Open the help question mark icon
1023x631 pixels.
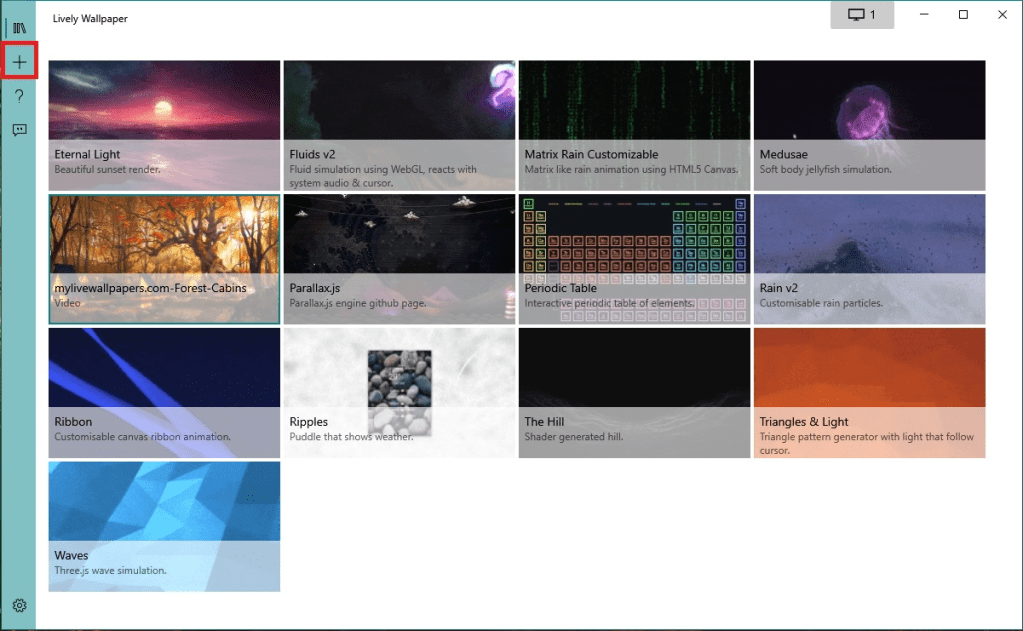19,96
